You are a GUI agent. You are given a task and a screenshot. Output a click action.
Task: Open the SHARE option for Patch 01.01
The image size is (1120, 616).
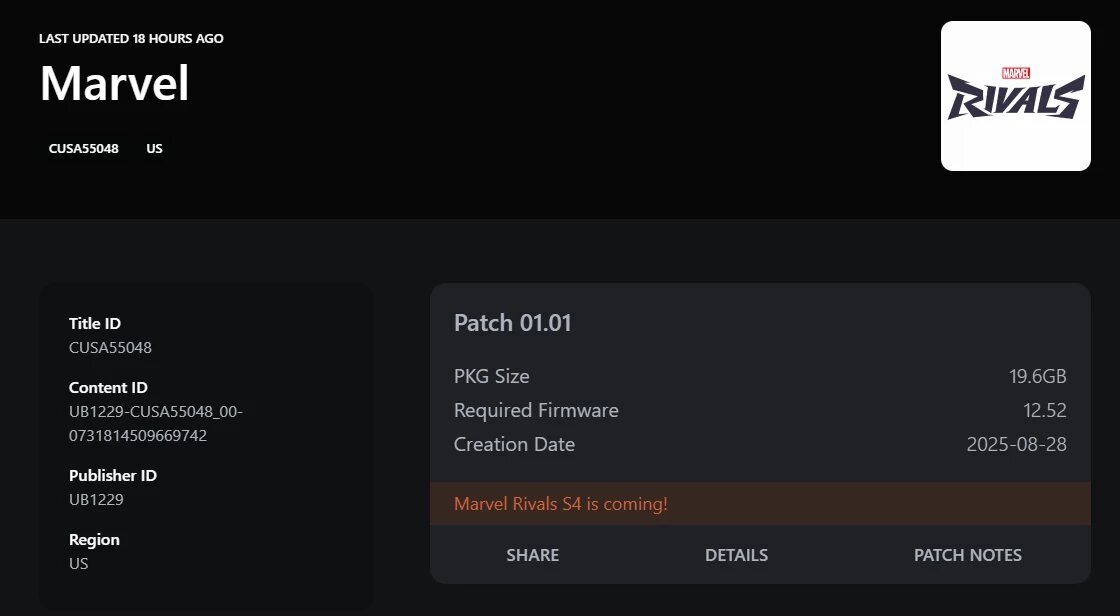coord(533,555)
